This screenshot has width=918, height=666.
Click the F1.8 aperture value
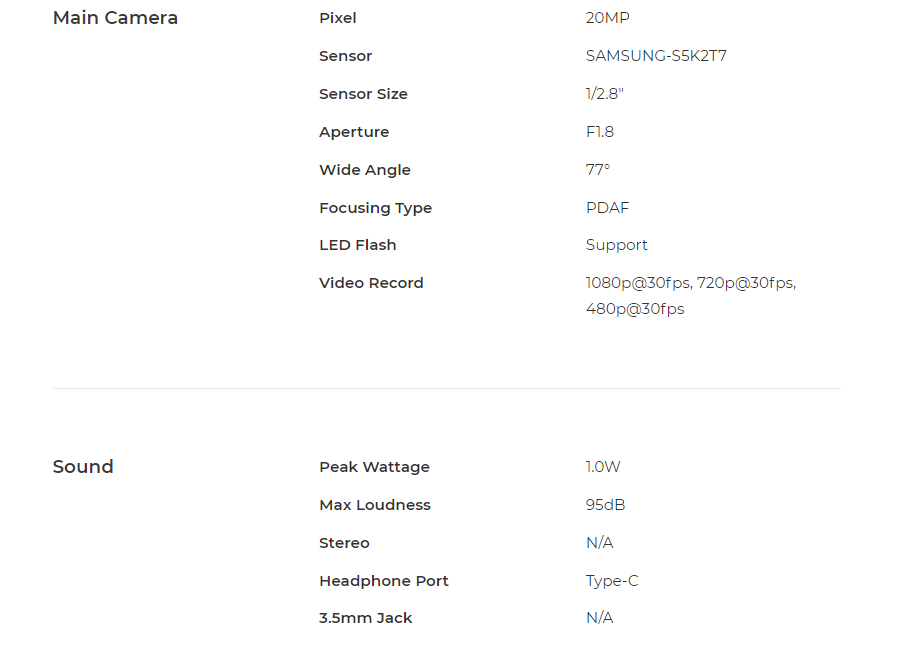tap(600, 132)
